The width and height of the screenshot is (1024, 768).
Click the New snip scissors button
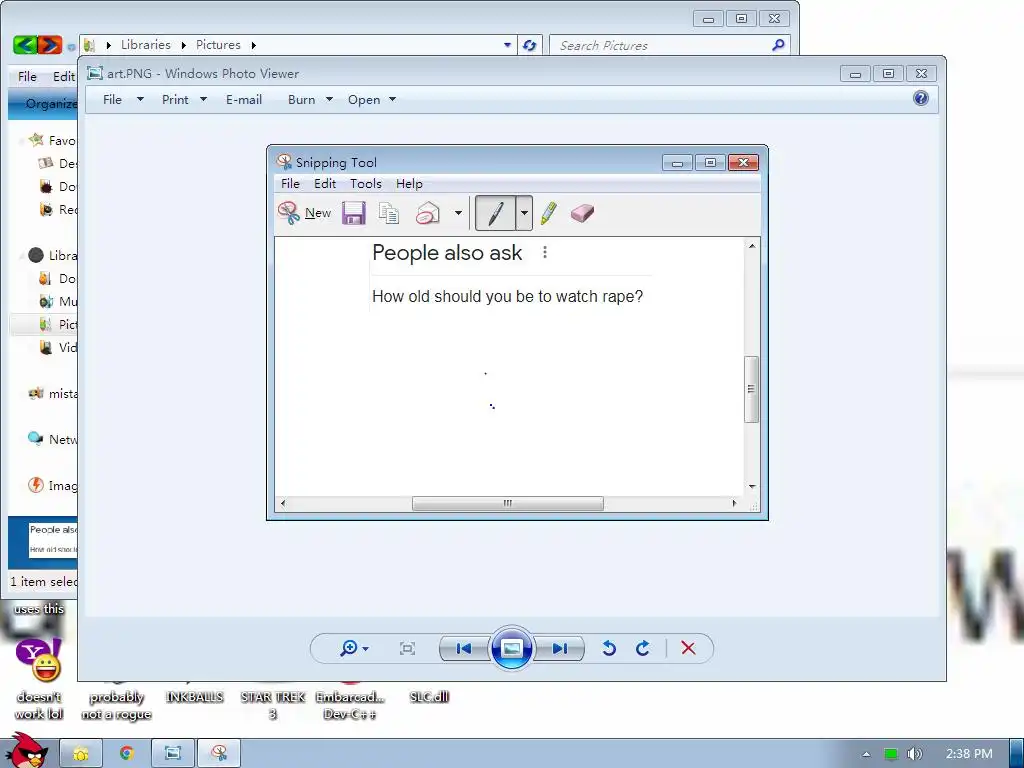304,213
